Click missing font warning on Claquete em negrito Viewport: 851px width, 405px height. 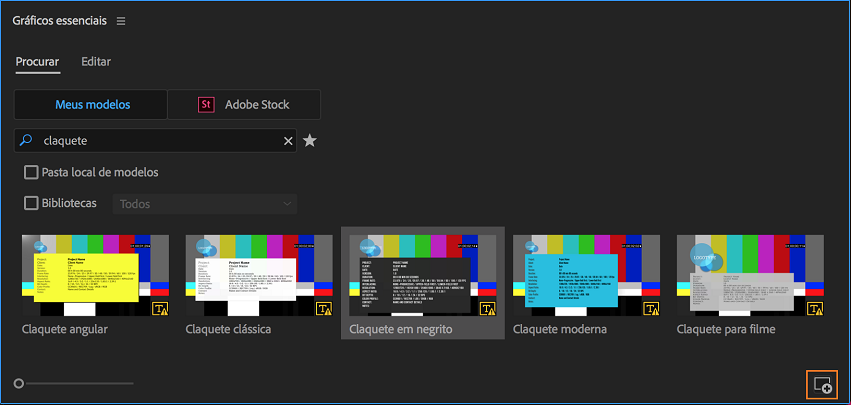tap(488, 308)
